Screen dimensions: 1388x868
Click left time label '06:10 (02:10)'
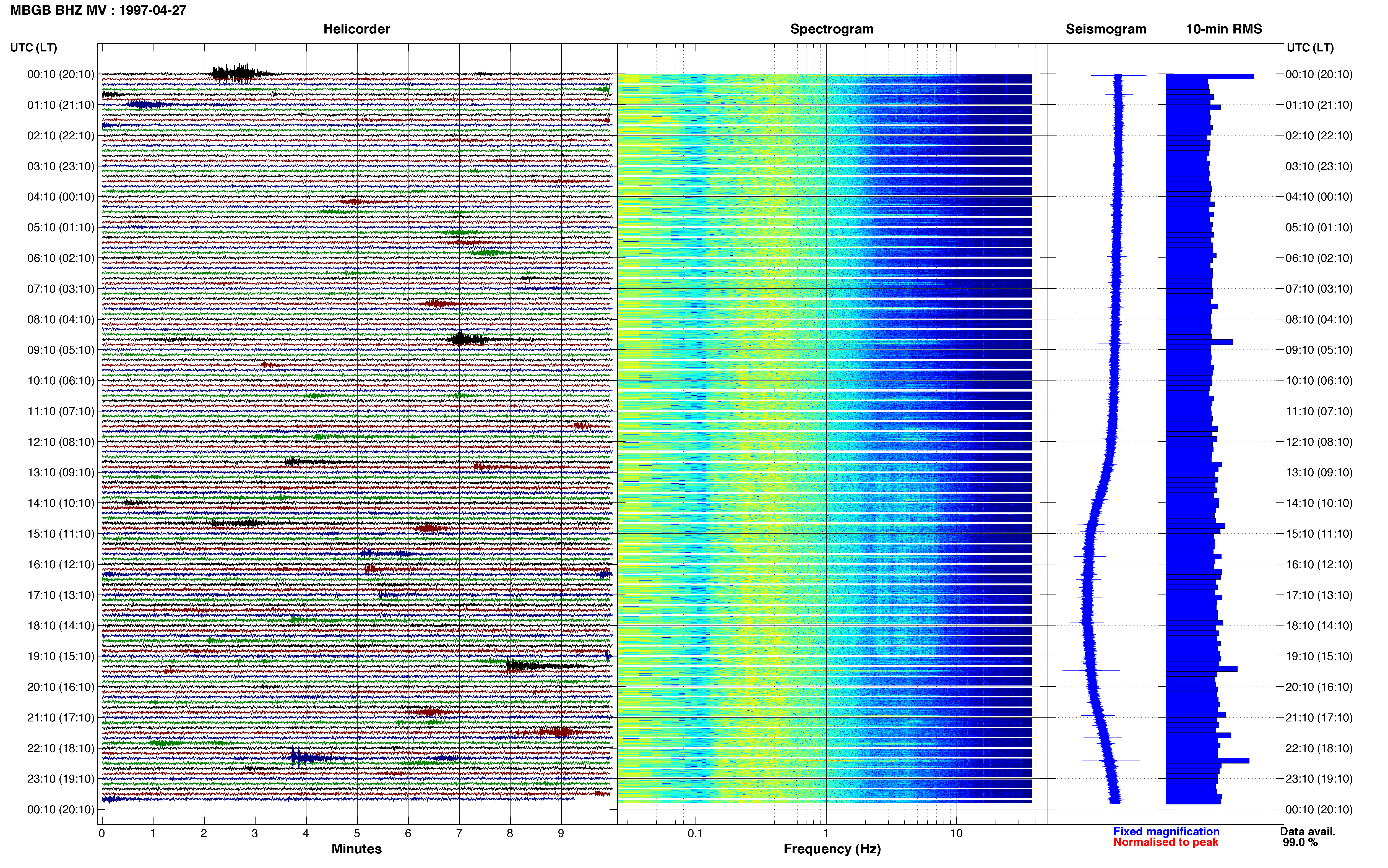60,258
